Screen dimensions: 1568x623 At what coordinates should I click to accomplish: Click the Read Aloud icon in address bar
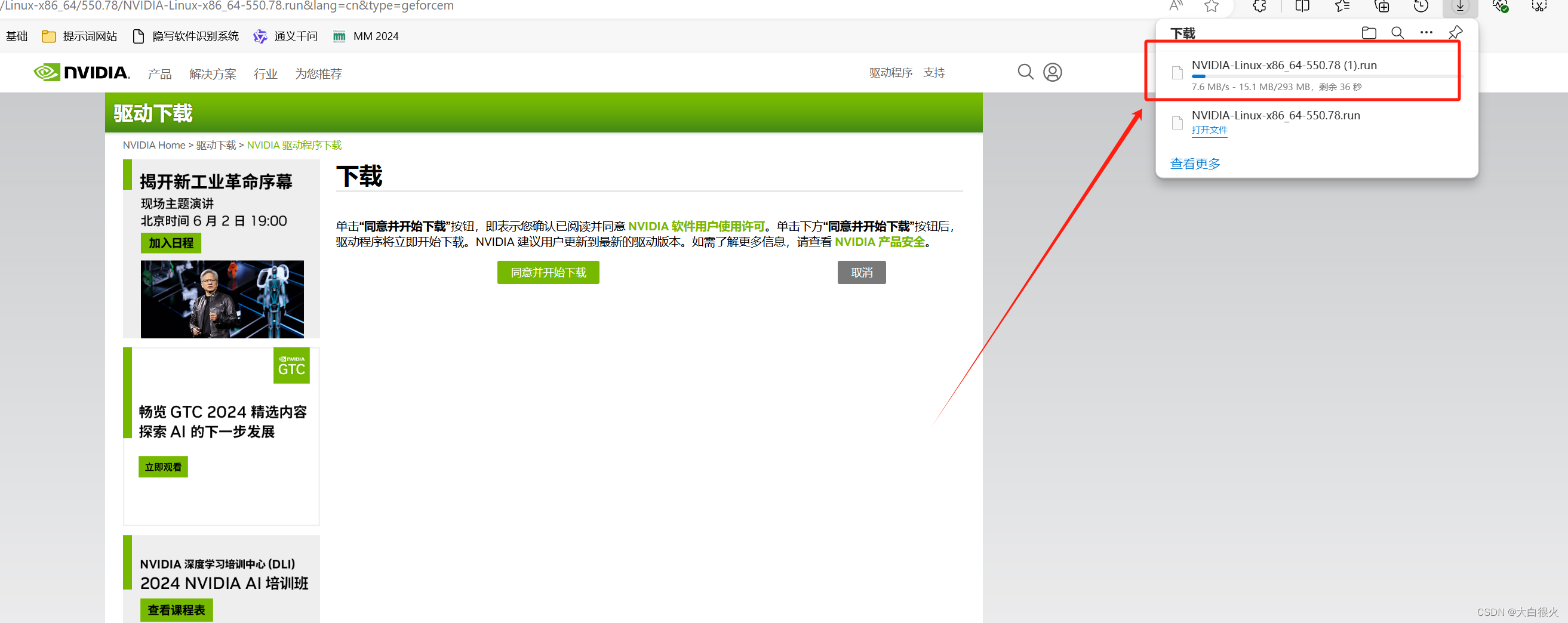coord(1175,6)
